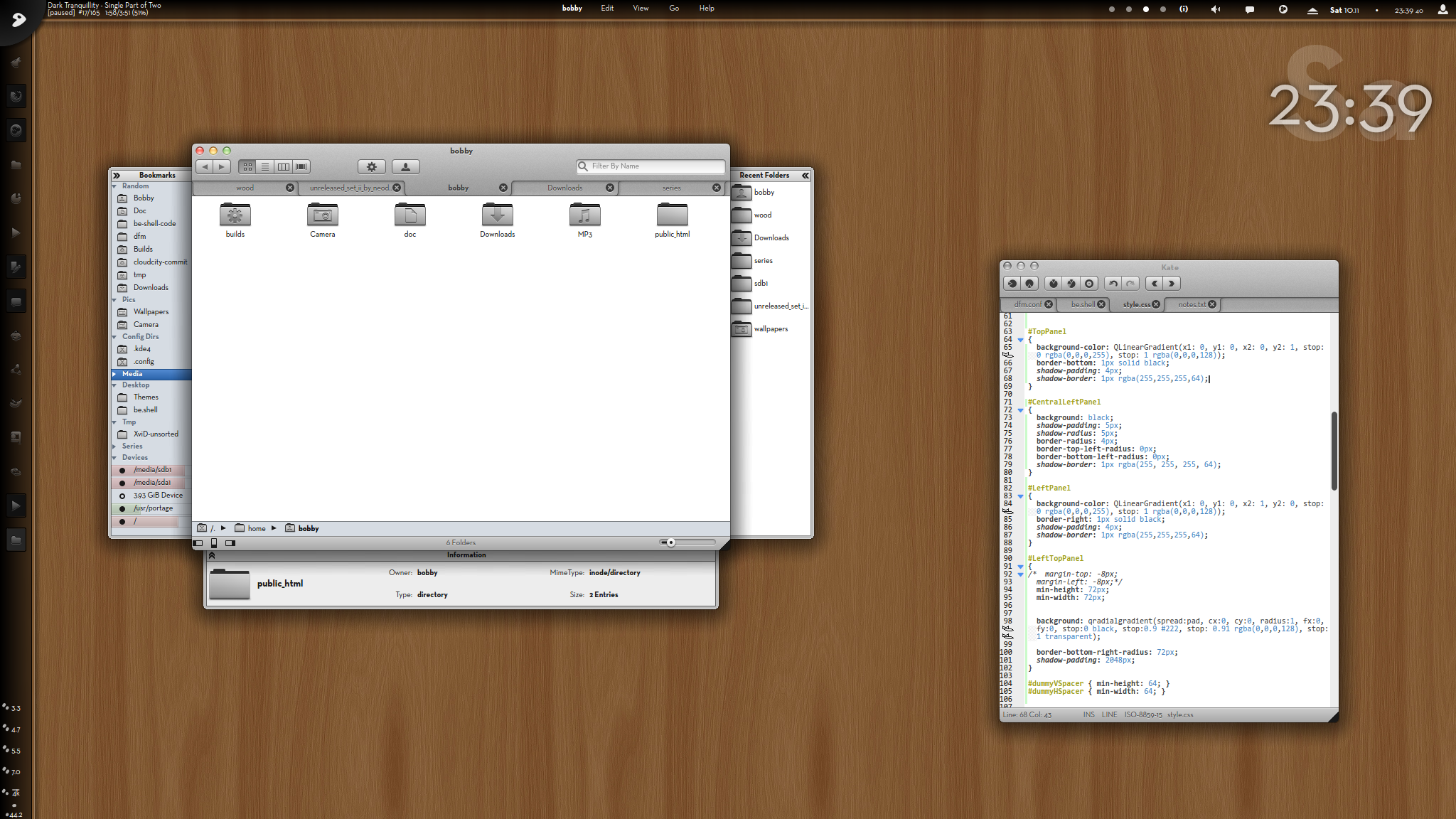Open the View menu
This screenshot has height=819, width=1456.
point(641,9)
